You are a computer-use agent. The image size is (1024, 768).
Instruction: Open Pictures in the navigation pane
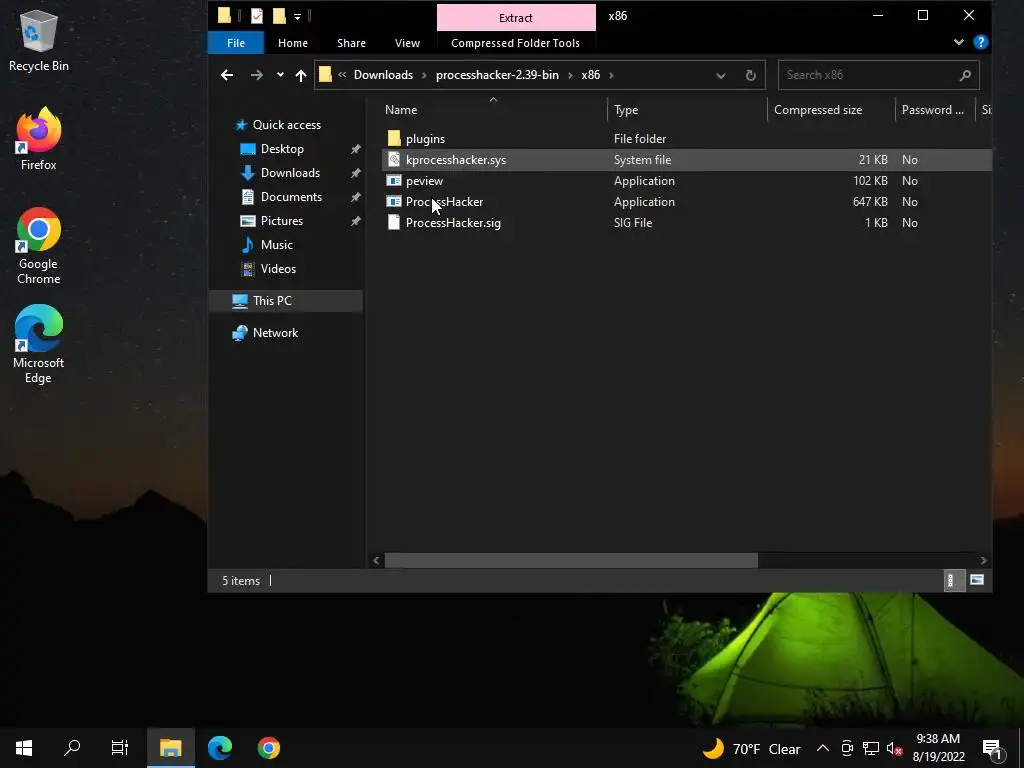pos(281,221)
